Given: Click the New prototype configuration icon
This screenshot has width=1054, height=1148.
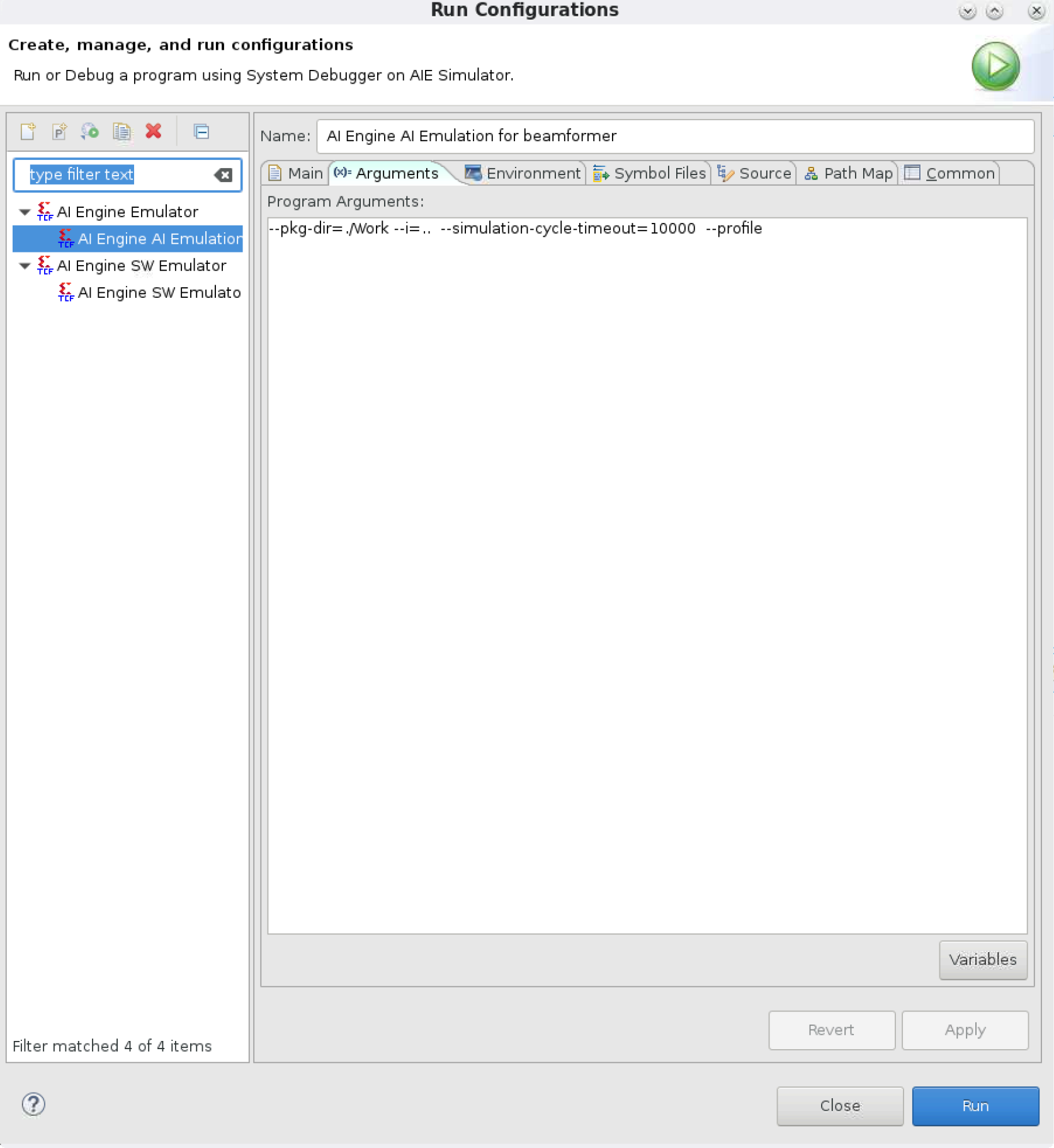Looking at the screenshot, I should click(x=59, y=132).
